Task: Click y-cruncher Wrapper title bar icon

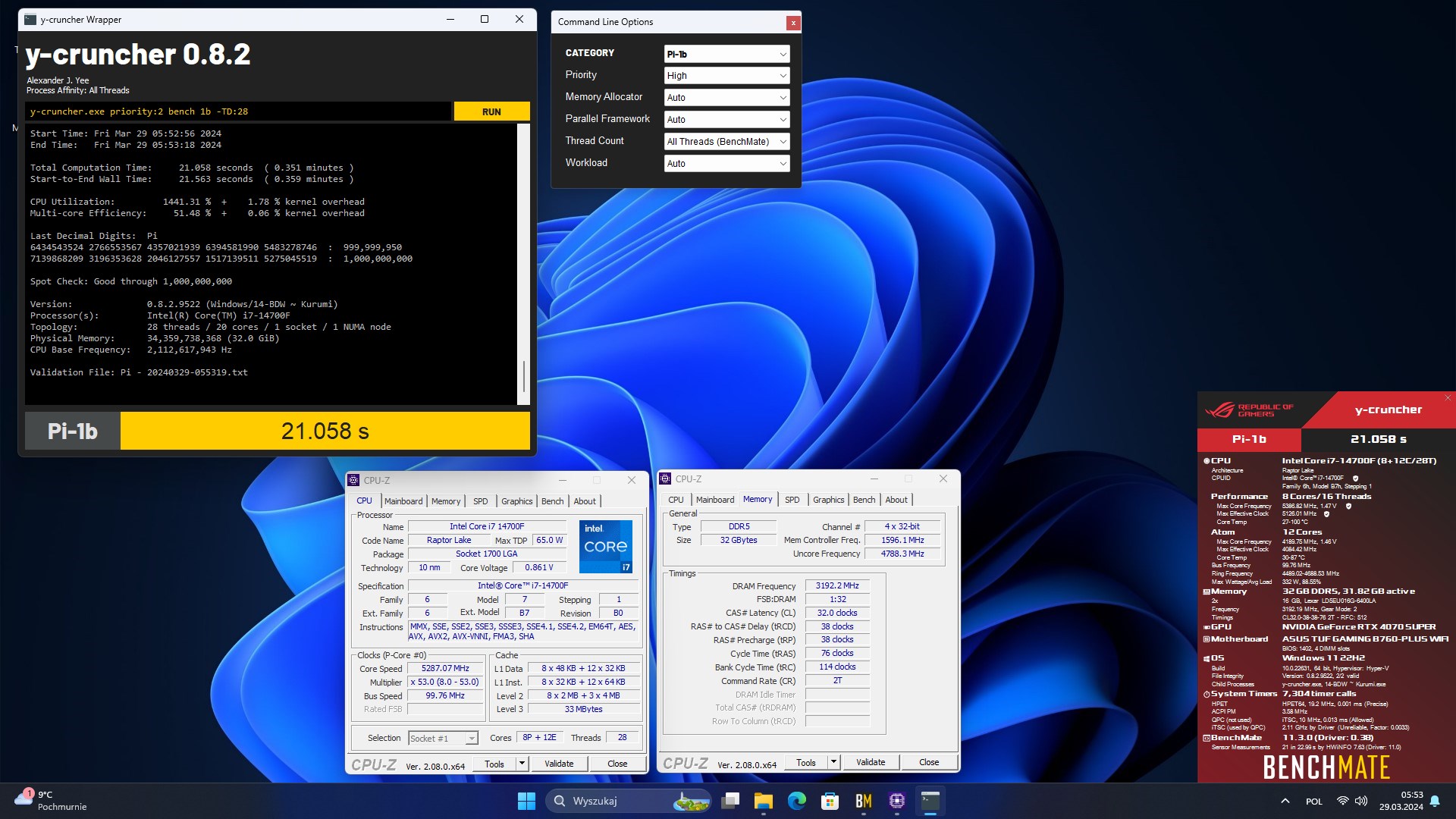Action: (30, 20)
